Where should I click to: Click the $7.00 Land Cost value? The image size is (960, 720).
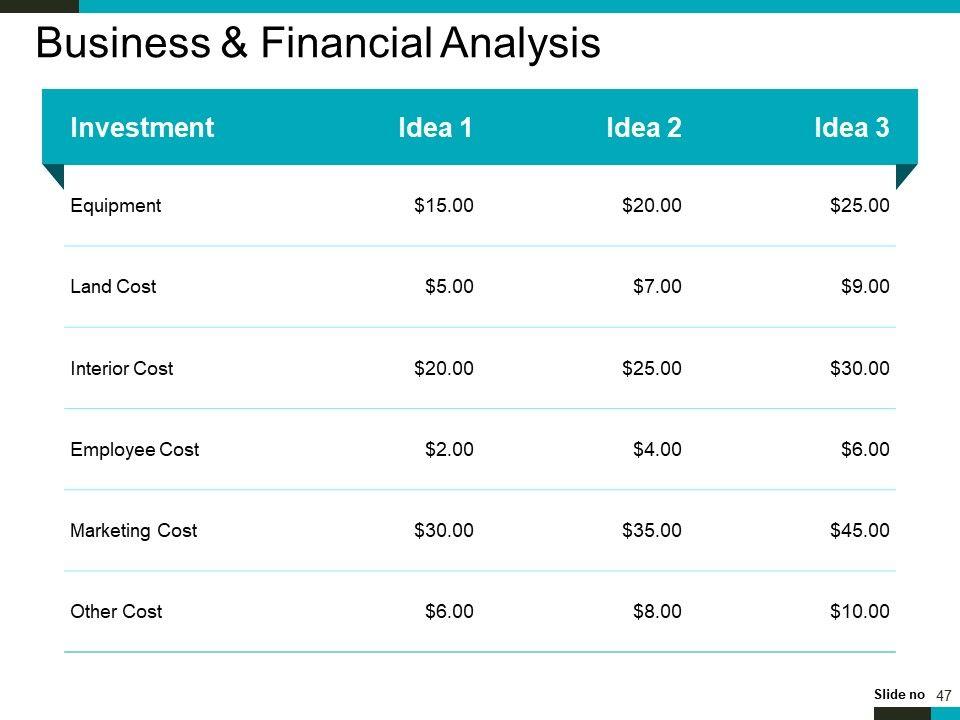coord(657,287)
